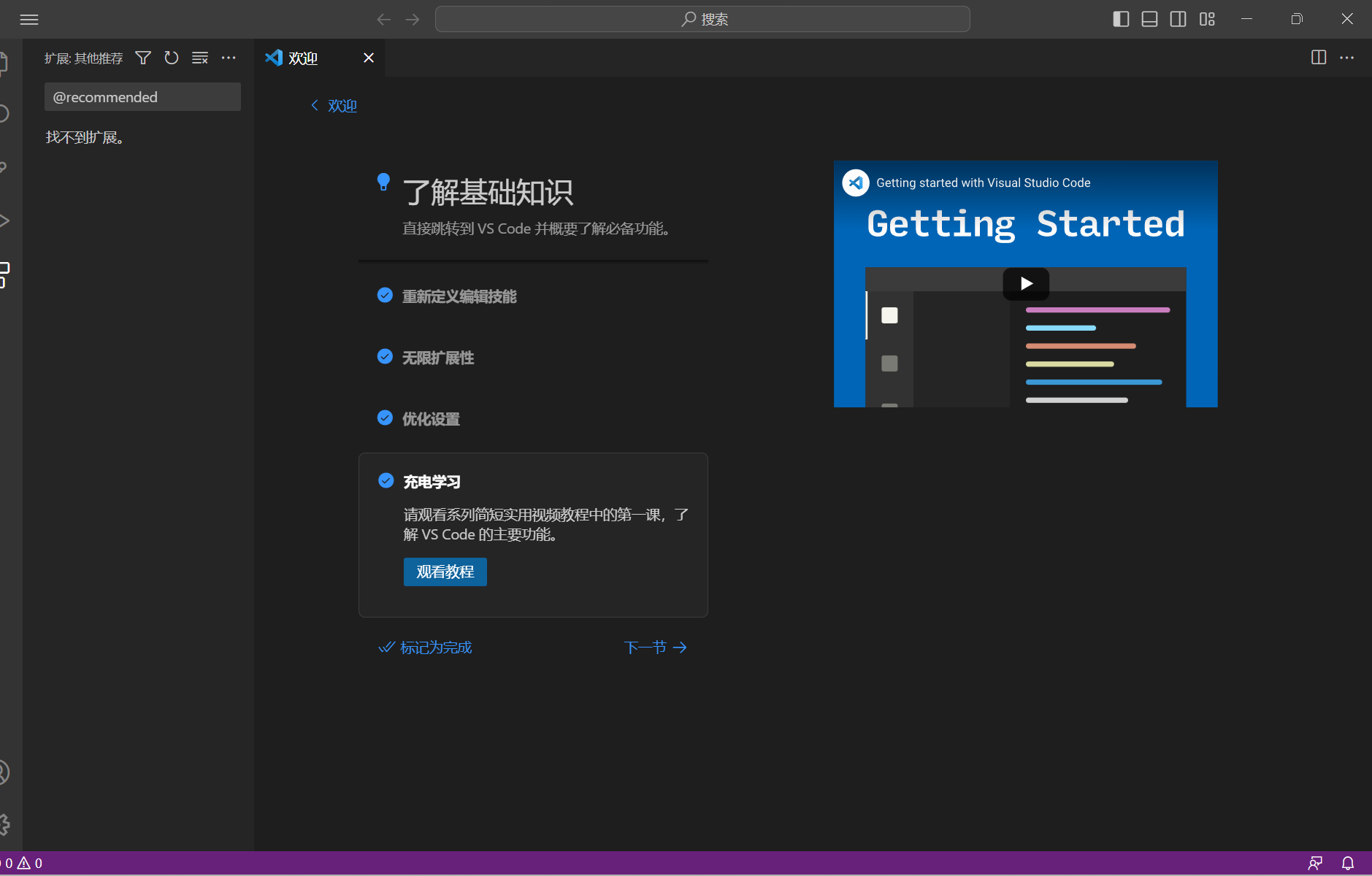The height and width of the screenshot is (876, 1372).
Task: Toggle secondary side bar visibility
Action: pos(1178,19)
